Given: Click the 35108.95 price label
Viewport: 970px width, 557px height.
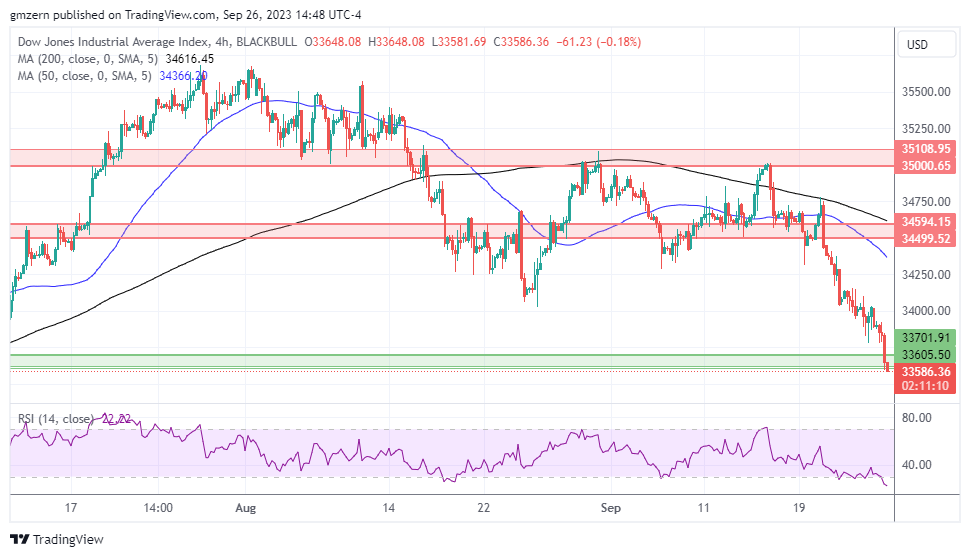Looking at the screenshot, I should click(925, 149).
